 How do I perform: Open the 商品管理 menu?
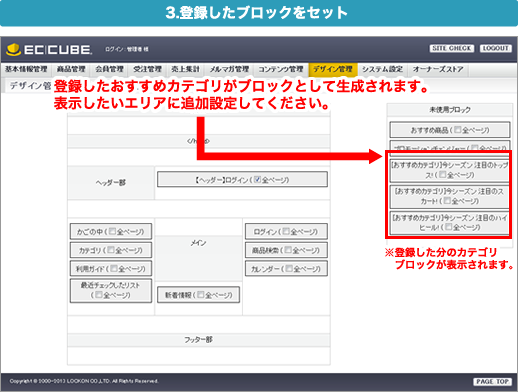click(x=71, y=69)
